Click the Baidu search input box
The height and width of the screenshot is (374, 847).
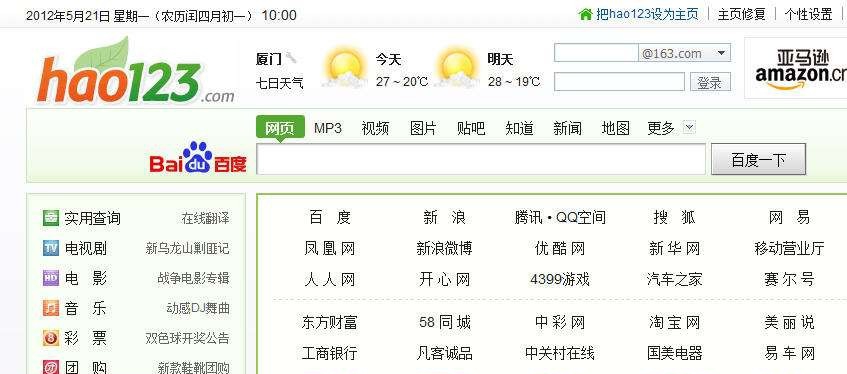[481, 159]
